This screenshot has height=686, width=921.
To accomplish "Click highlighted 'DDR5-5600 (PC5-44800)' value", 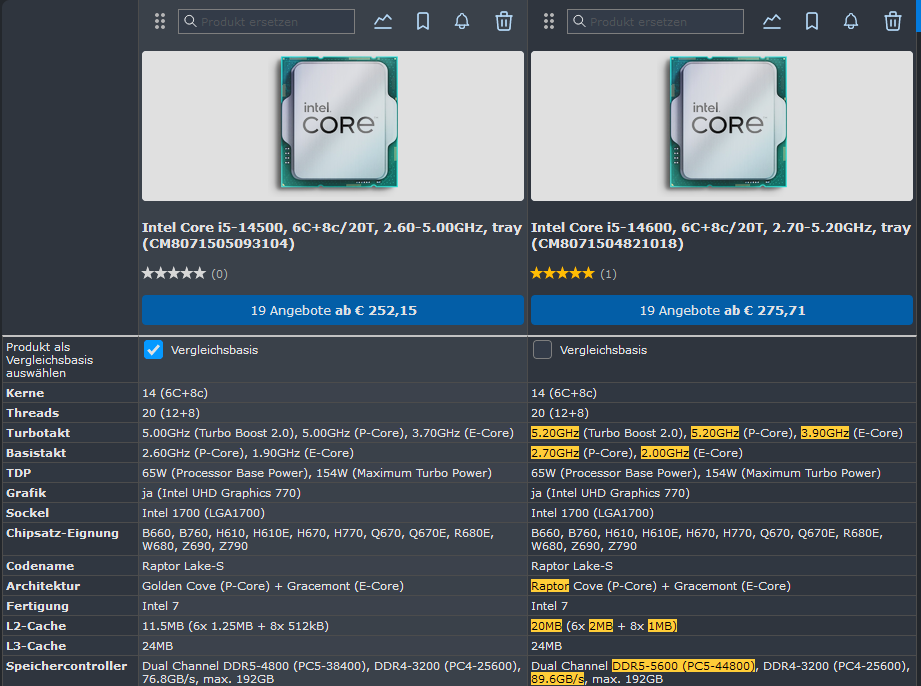I will (684, 665).
